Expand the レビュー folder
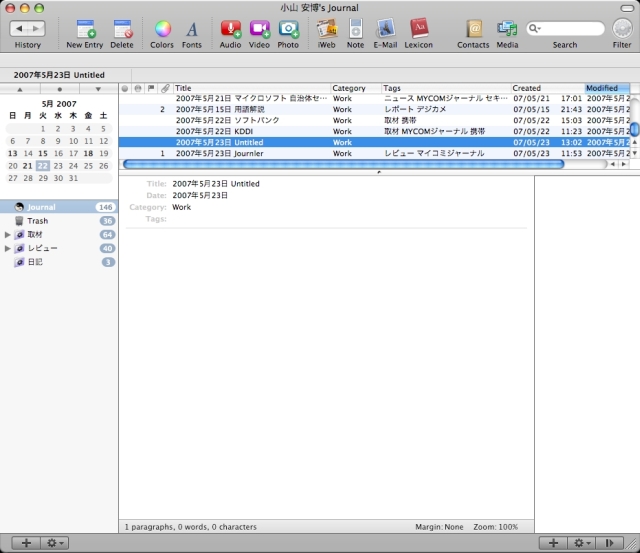The width and height of the screenshot is (640, 553). (7, 248)
